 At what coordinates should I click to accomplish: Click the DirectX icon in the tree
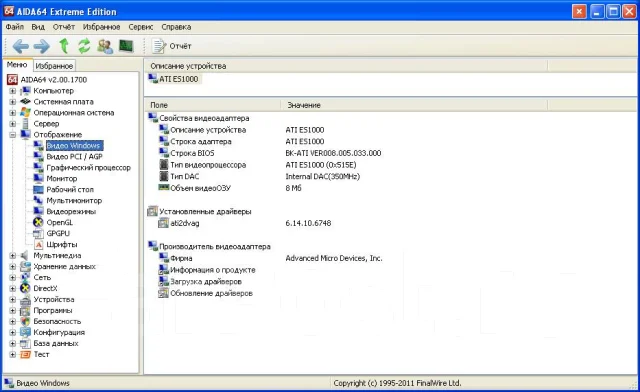pos(25,289)
